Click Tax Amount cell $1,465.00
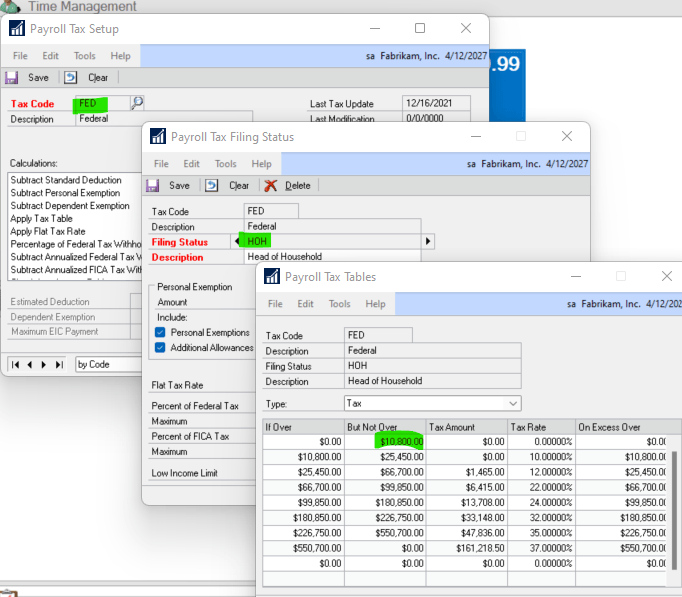 (x=467, y=472)
